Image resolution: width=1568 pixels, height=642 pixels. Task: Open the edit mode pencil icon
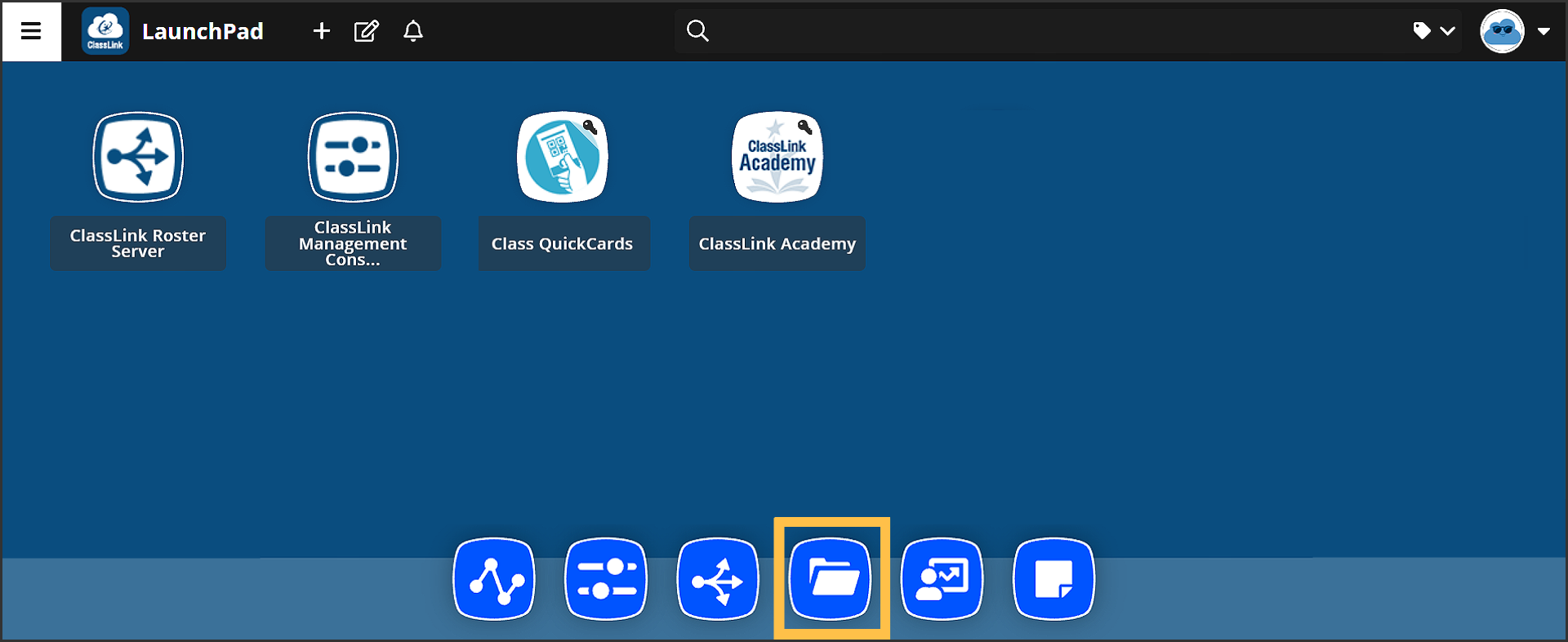pos(366,31)
